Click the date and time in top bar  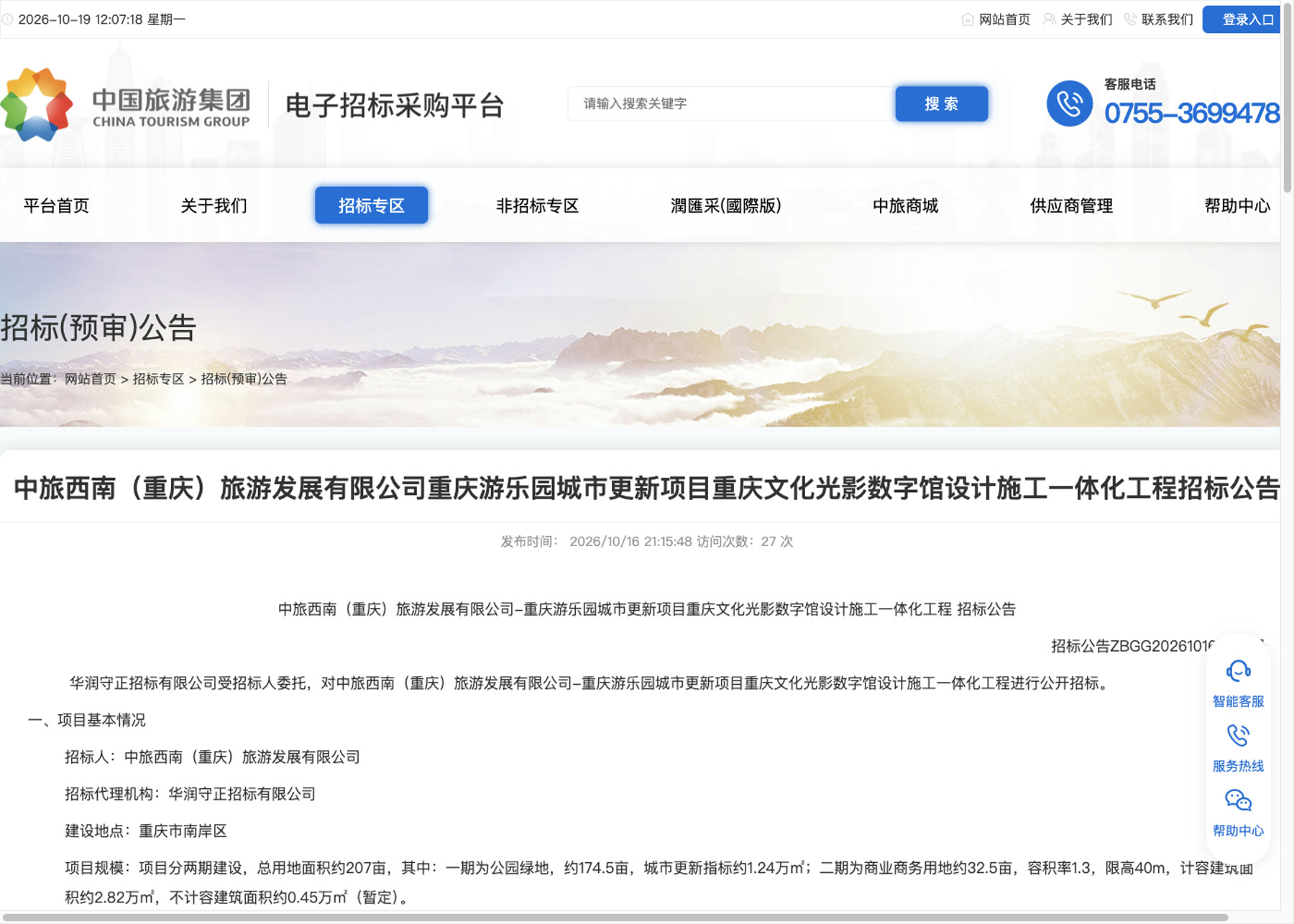[x=101, y=19]
